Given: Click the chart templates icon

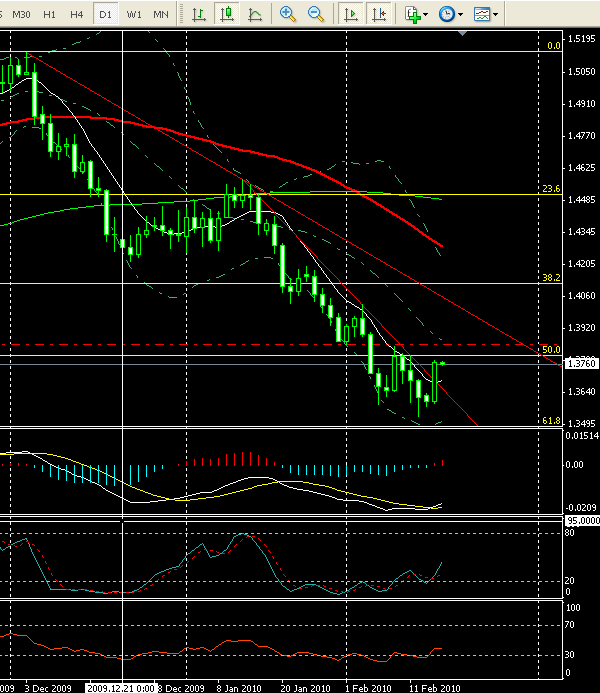Looking at the screenshot, I should 482,14.
